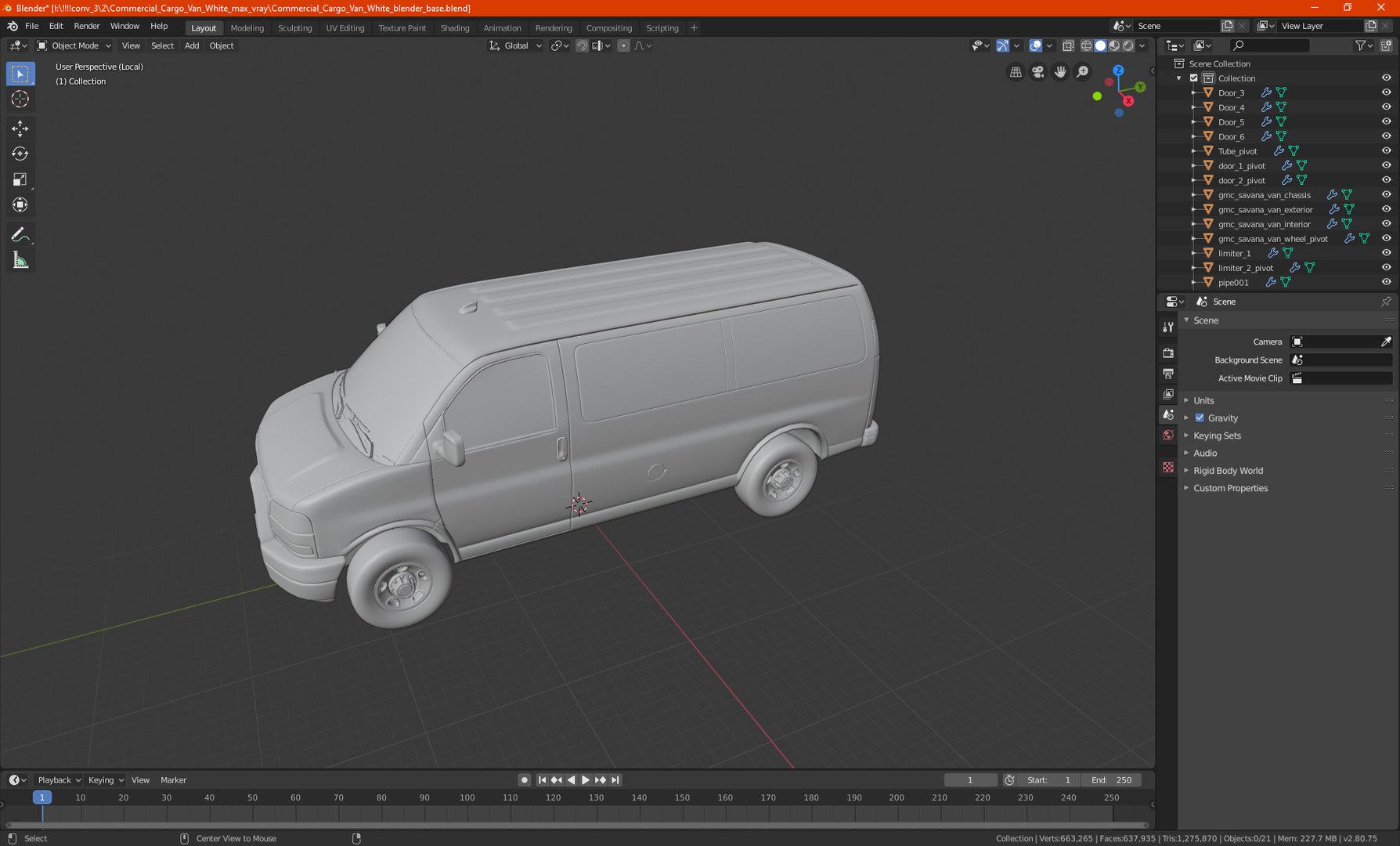Open the World properties tab
The height and width of the screenshot is (846, 1400).
(1168, 436)
